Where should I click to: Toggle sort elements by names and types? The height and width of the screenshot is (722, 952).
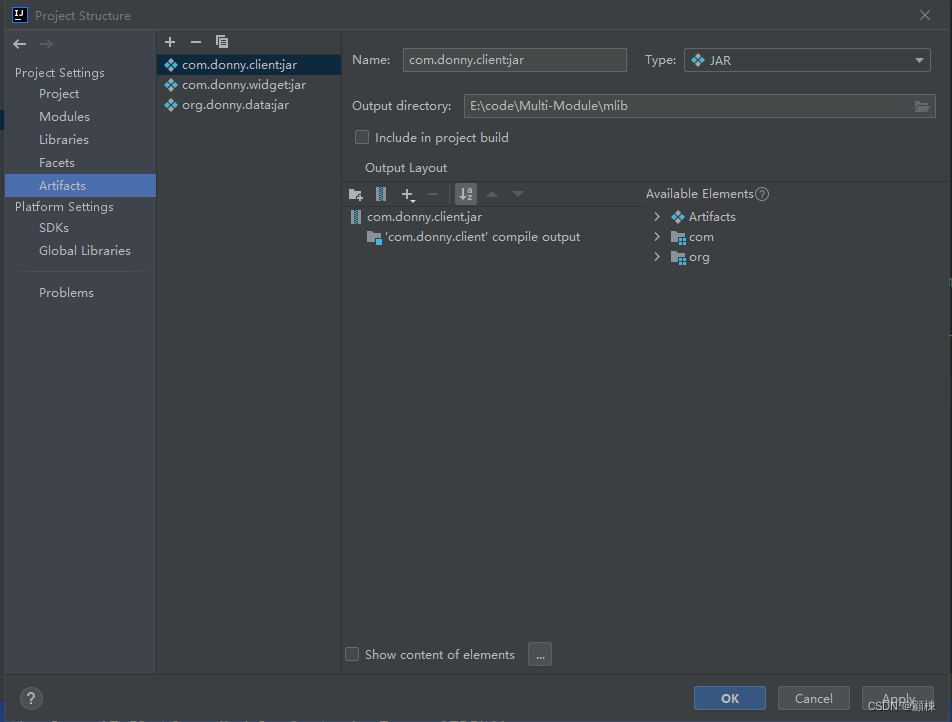coord(466,194)
